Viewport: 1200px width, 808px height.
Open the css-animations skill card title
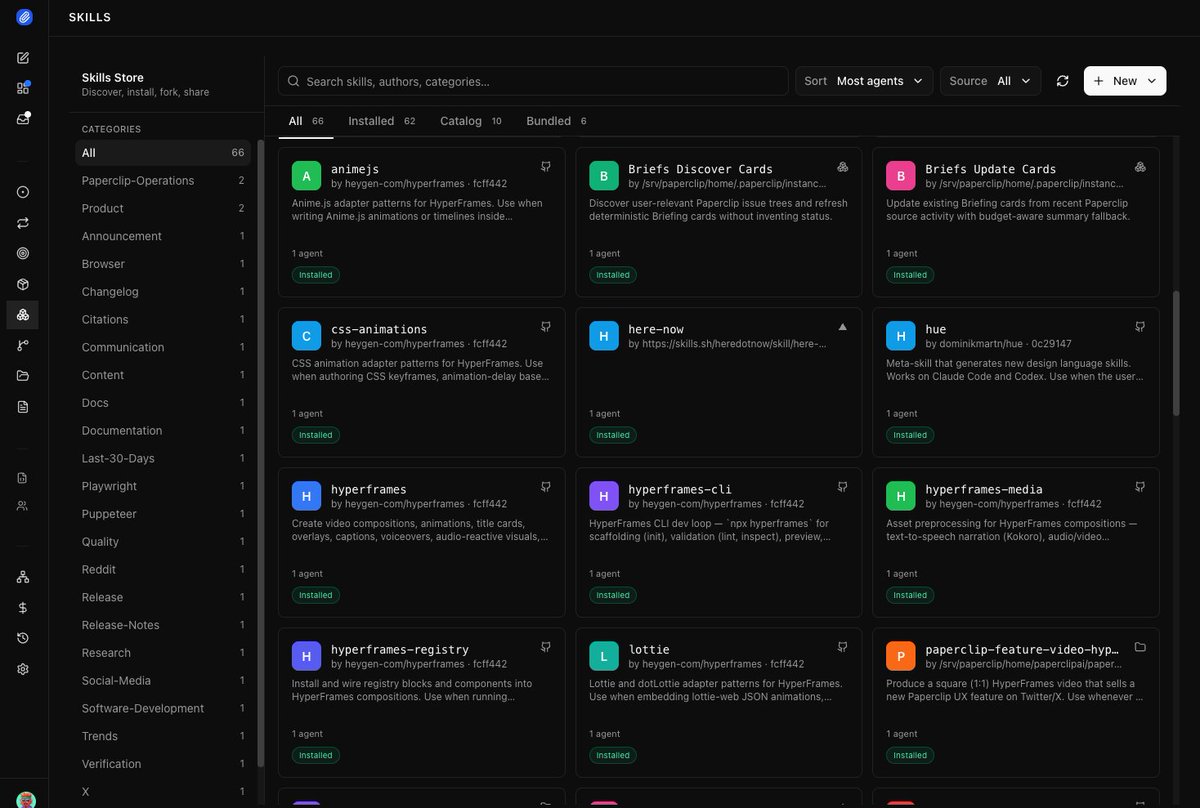[379, 329]
